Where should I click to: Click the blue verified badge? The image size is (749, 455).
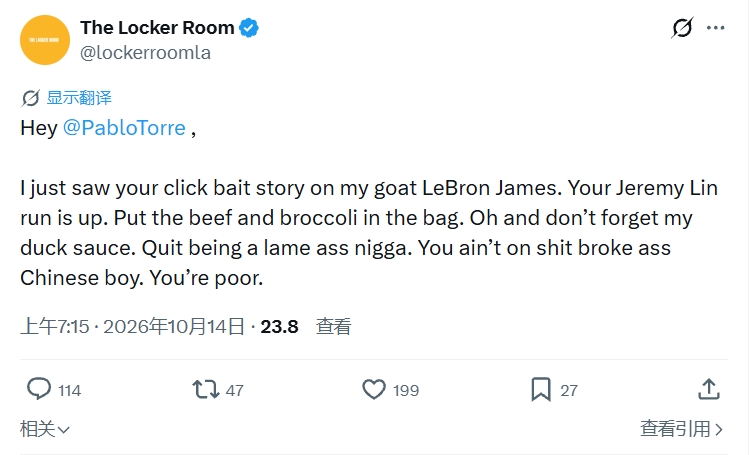pos(248,28)
